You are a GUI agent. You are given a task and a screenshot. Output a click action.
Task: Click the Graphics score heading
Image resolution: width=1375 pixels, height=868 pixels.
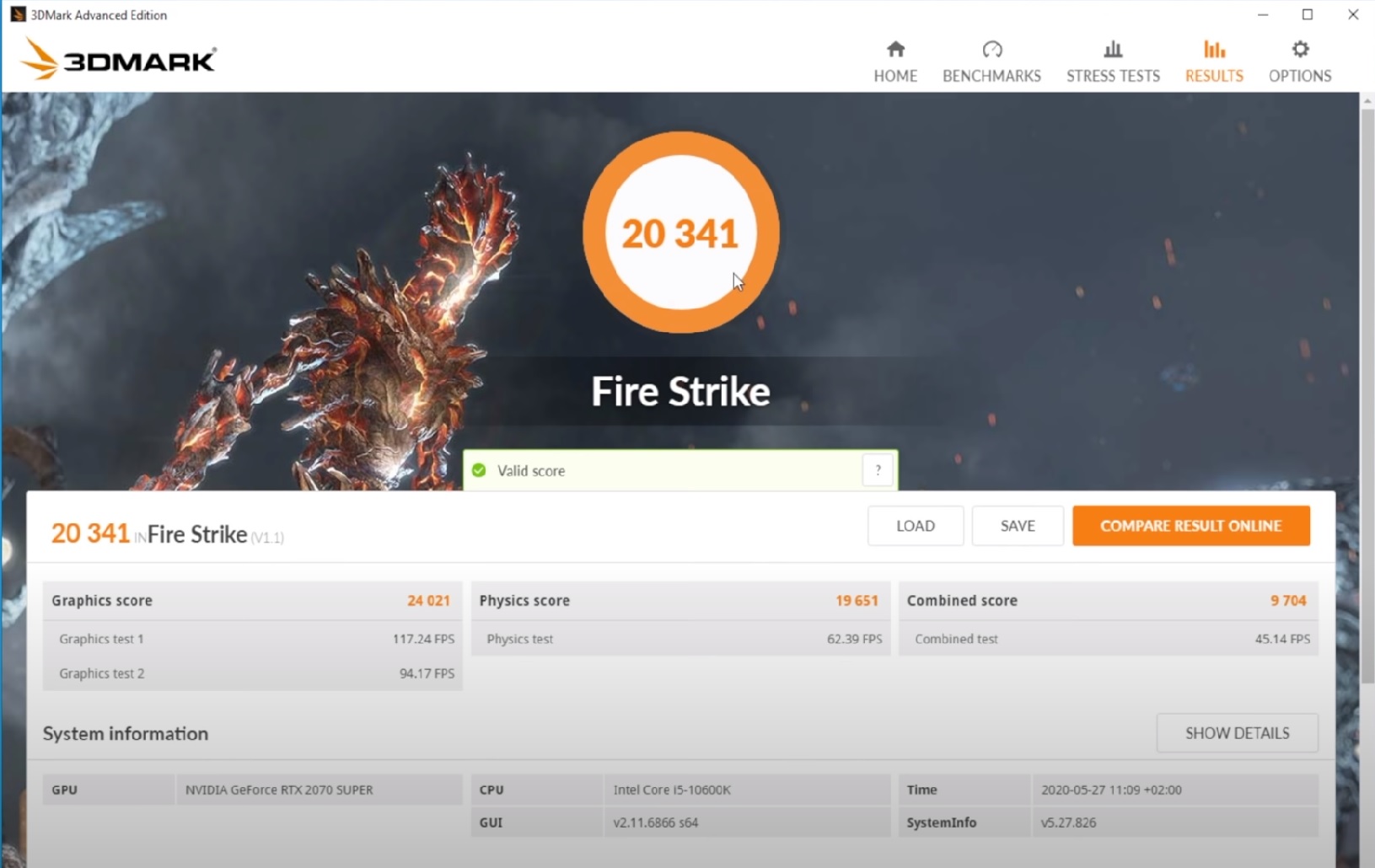[102, 601]
